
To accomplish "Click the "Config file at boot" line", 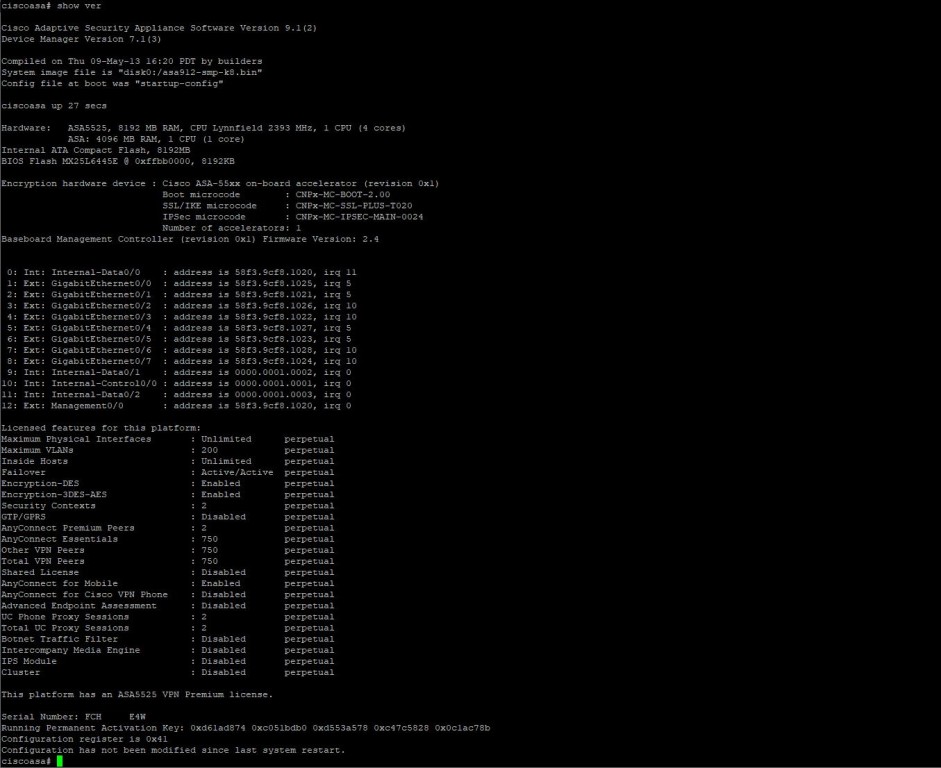I will 112,84.
